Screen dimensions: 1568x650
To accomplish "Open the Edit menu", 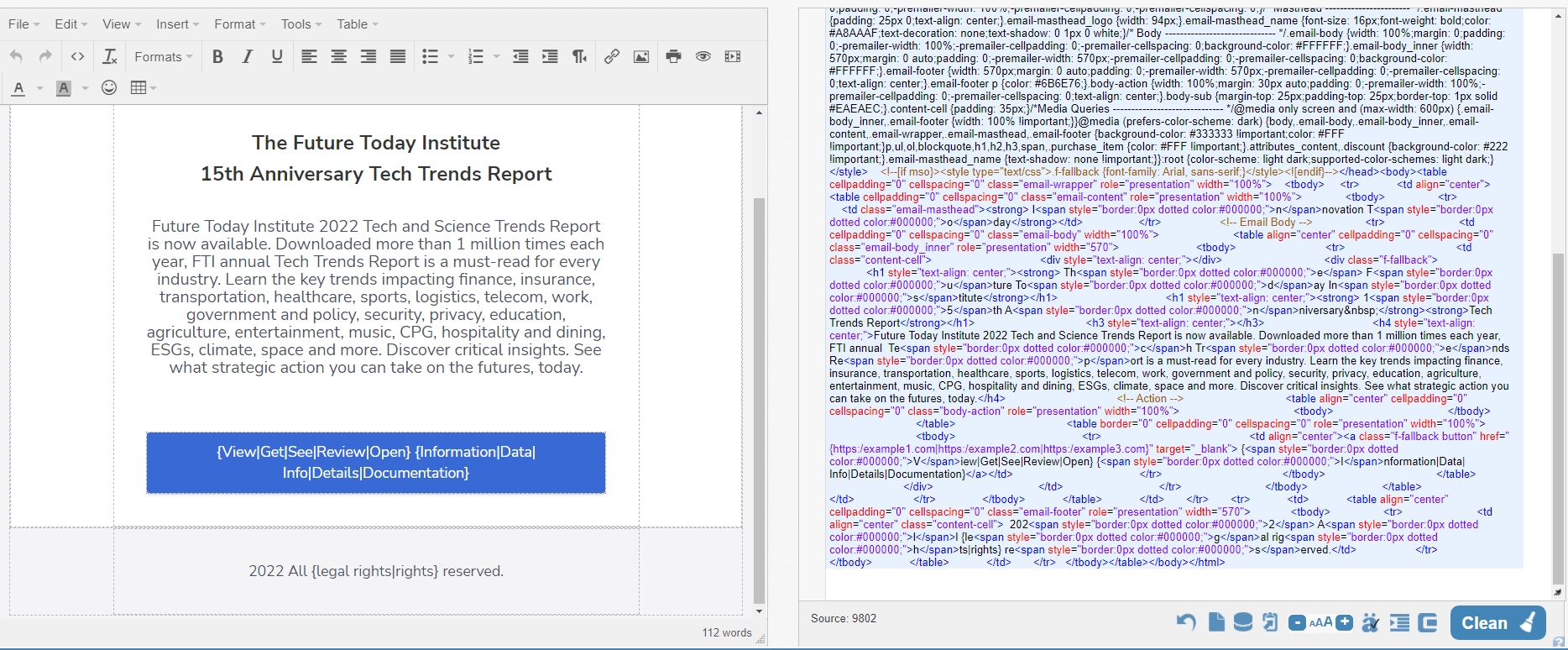I will (x=71, y=24).
